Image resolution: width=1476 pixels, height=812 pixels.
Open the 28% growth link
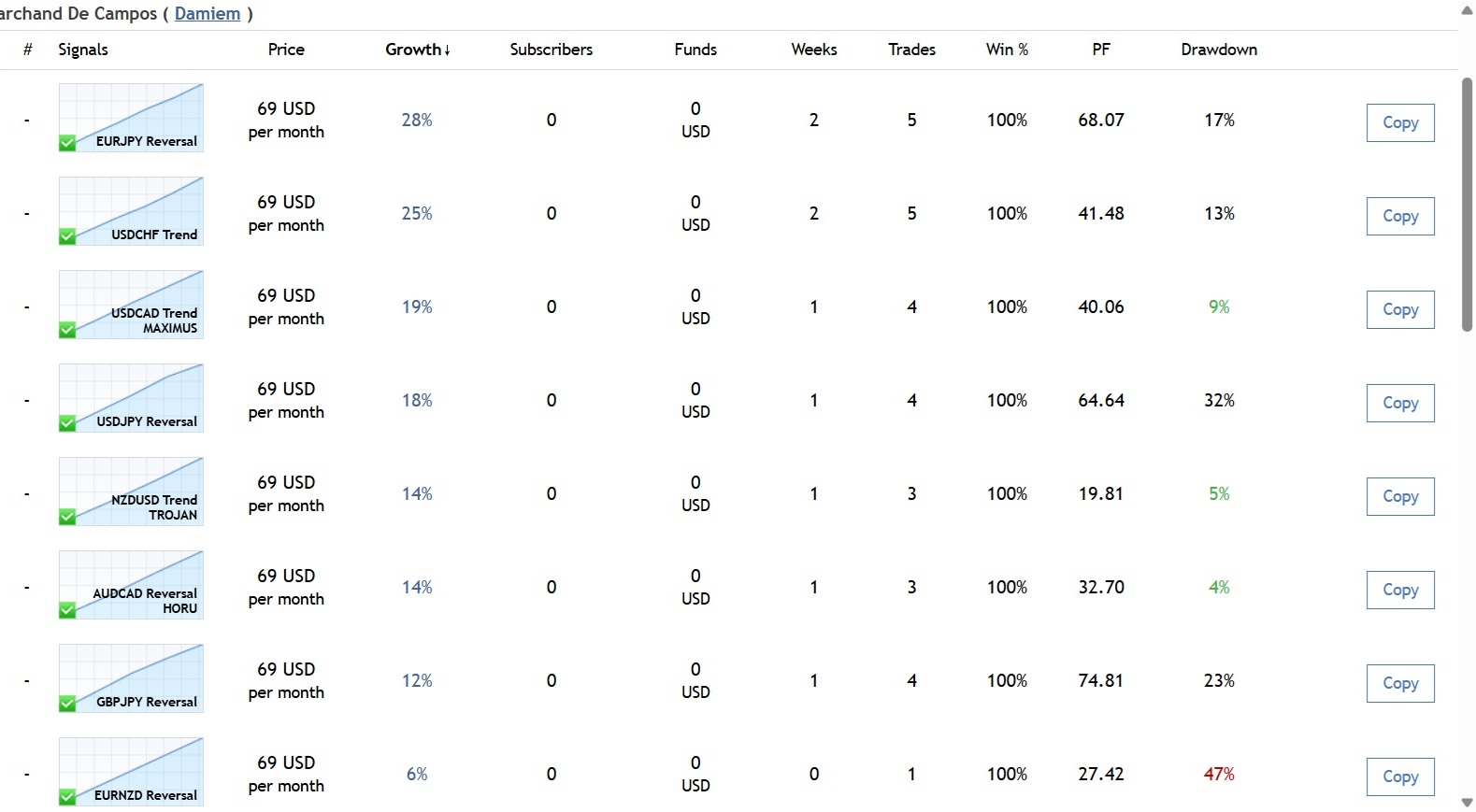point(417,121)
